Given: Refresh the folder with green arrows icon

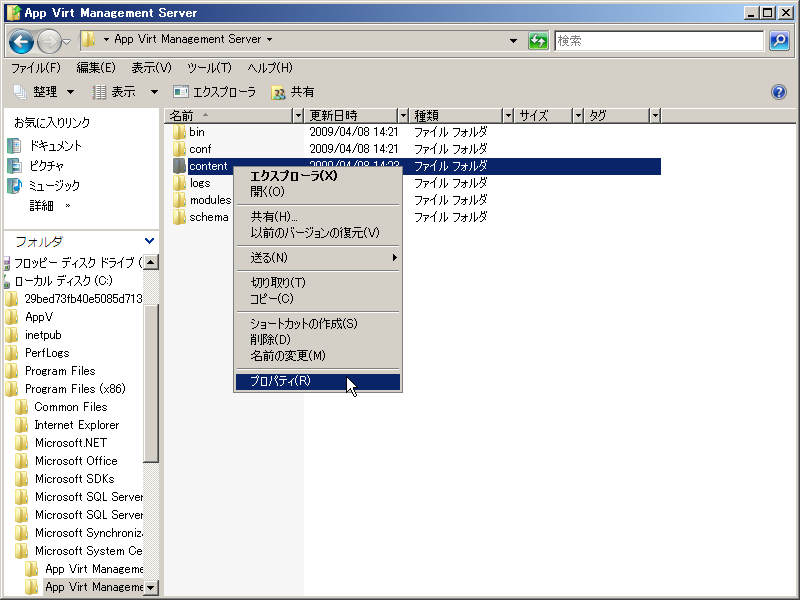Looking at the screenshot, I should pos(538,40).
